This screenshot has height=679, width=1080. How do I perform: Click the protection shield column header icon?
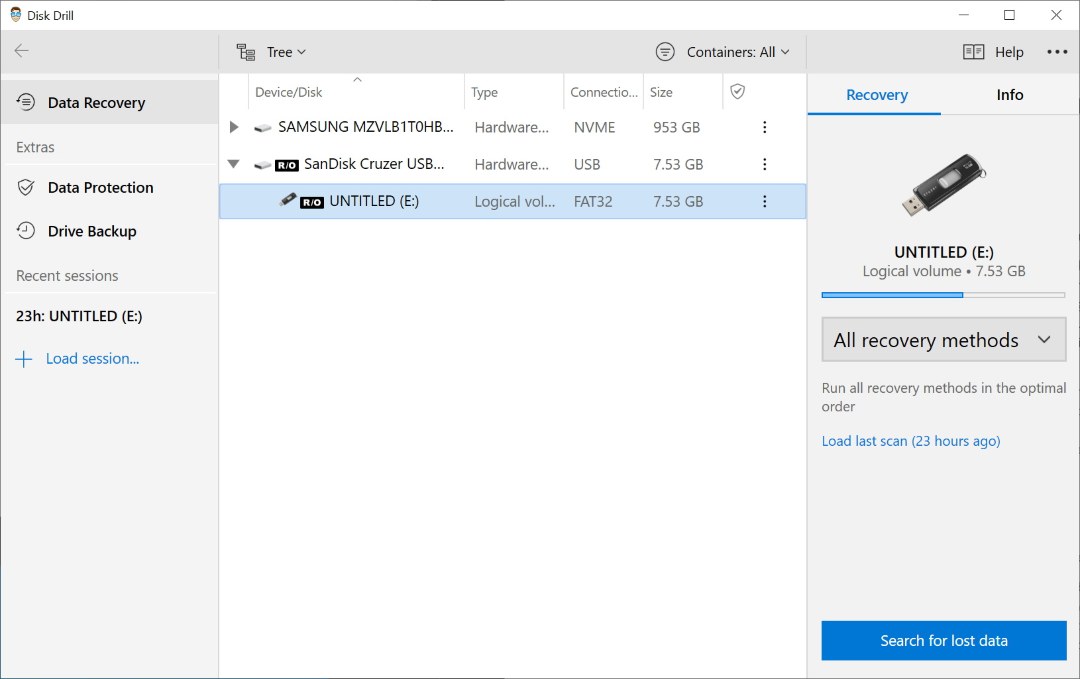point(738,92)
